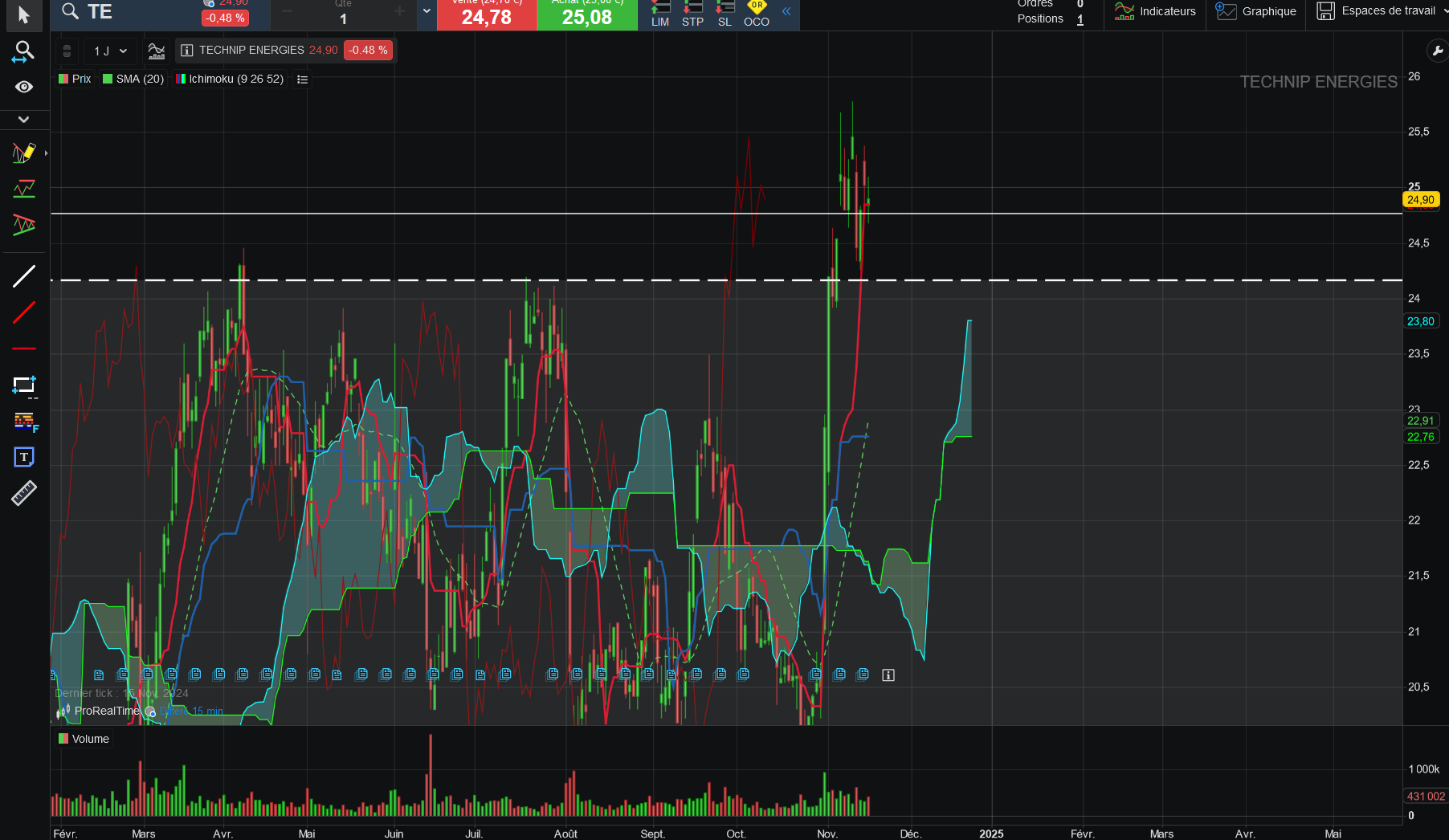1449x840 pixels.
Task: Open the Espaces de travail menu
Action: tap(1376, 11)
